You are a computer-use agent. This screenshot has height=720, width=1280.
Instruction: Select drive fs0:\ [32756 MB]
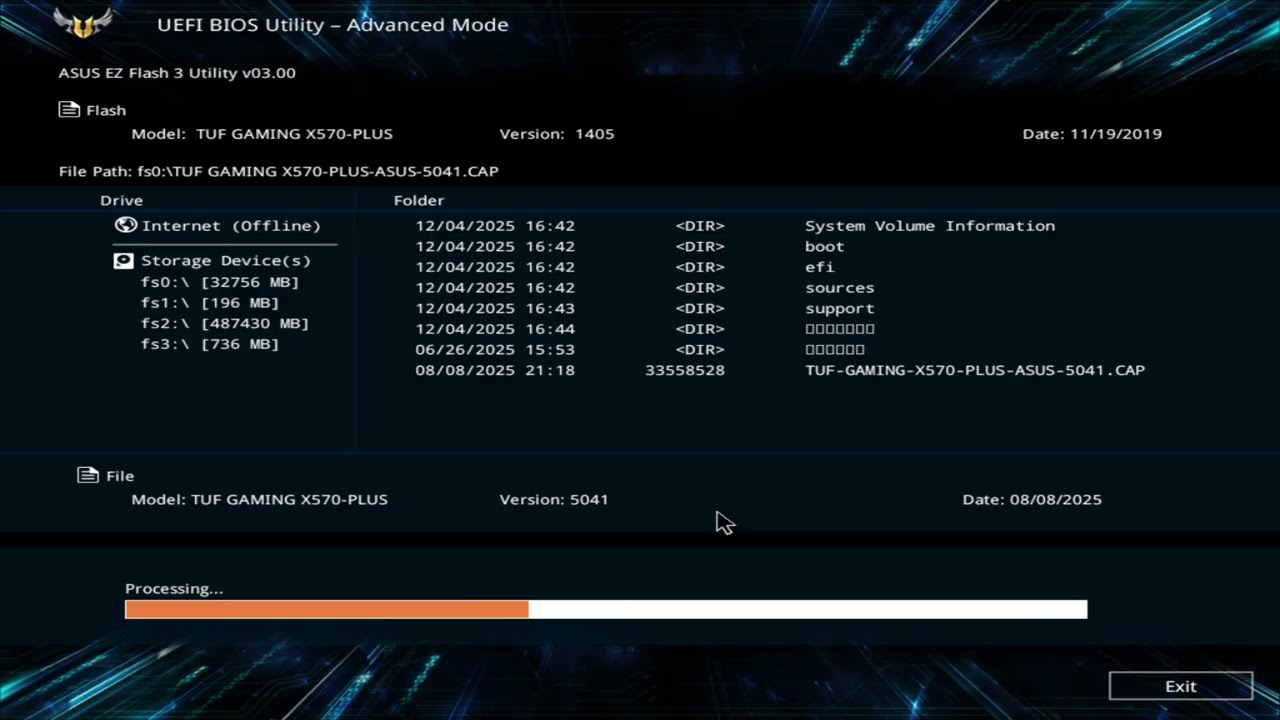[x=220, y=282]
